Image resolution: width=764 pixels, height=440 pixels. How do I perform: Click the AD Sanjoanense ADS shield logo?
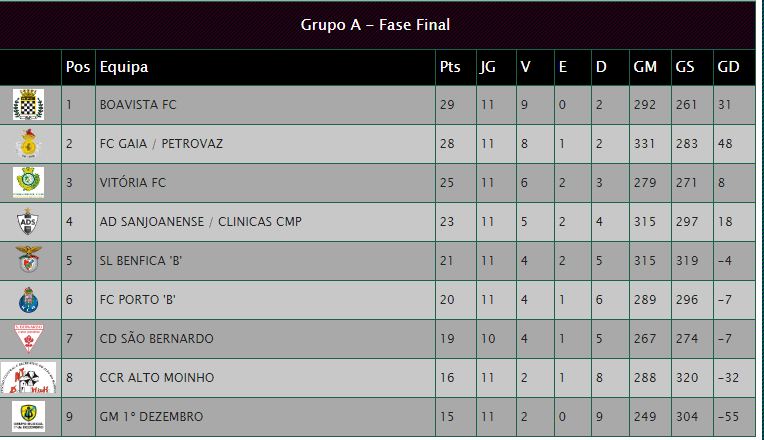click(x=28, y=222)
